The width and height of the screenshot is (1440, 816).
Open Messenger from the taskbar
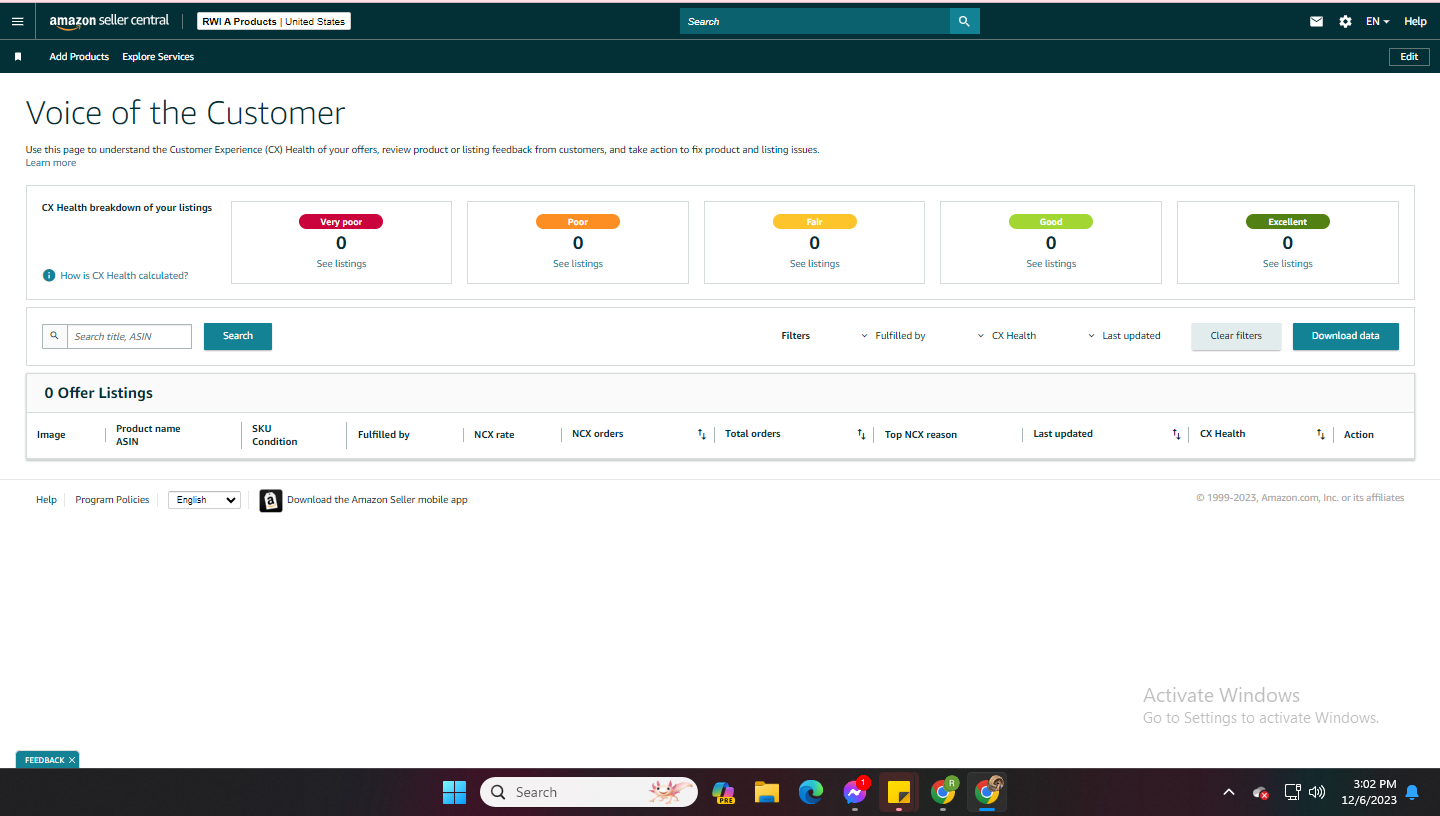click(x=855, y=792)
